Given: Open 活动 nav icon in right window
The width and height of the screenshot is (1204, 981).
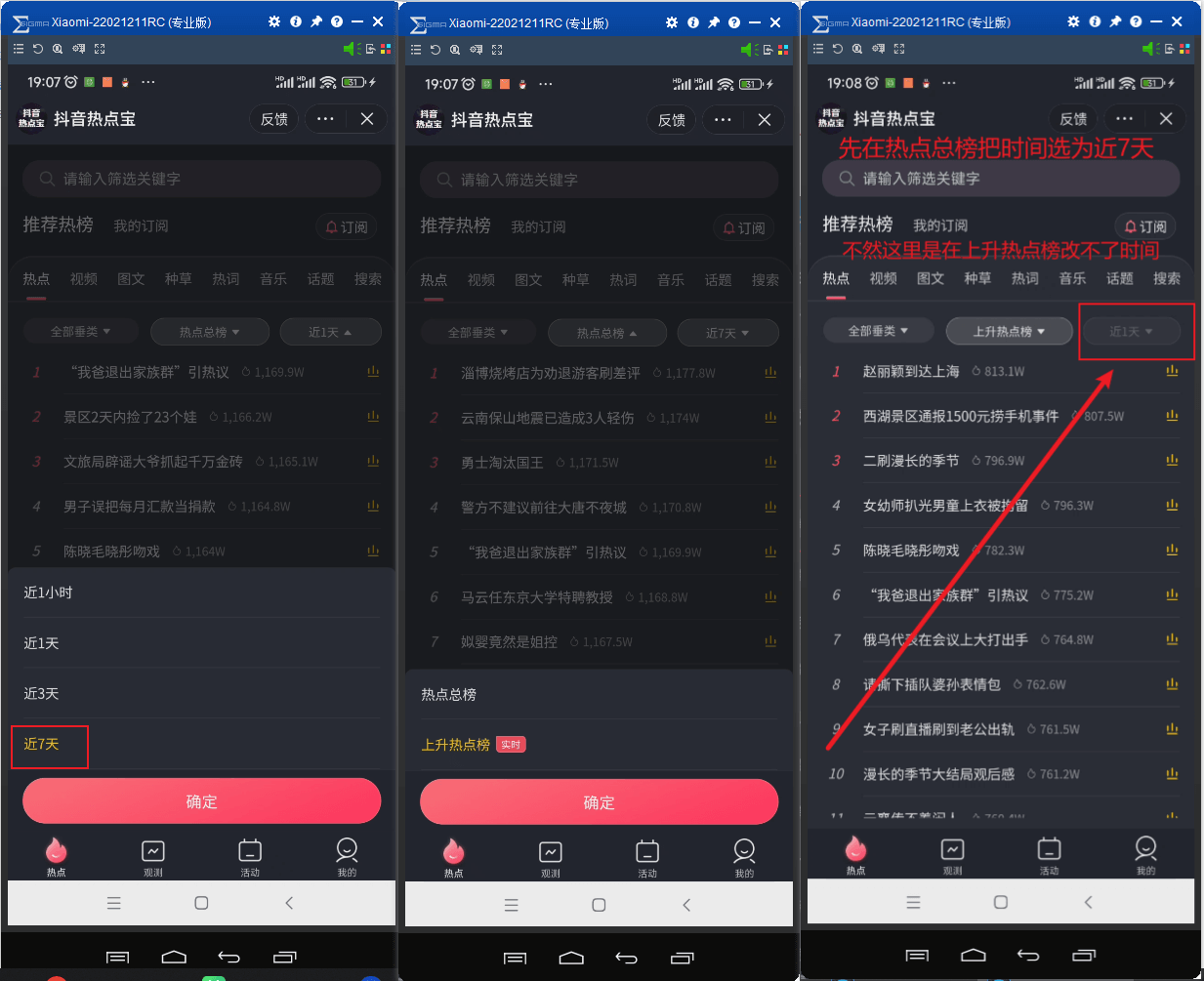Looking at the screenshot, I should (1049, 856).
